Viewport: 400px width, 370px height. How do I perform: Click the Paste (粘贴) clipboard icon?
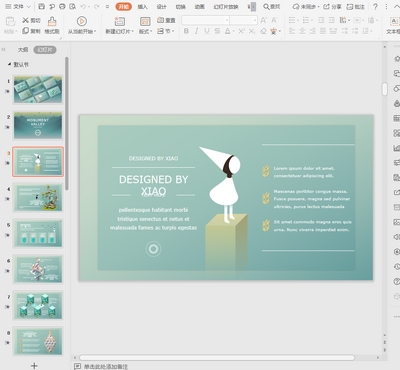pos(10,22)
